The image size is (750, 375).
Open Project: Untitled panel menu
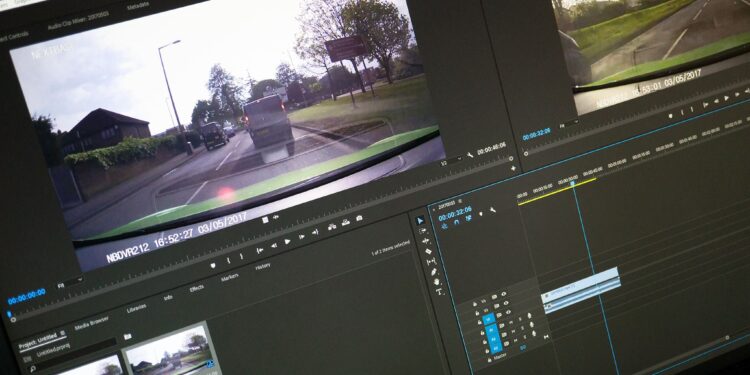coord(63,333)
